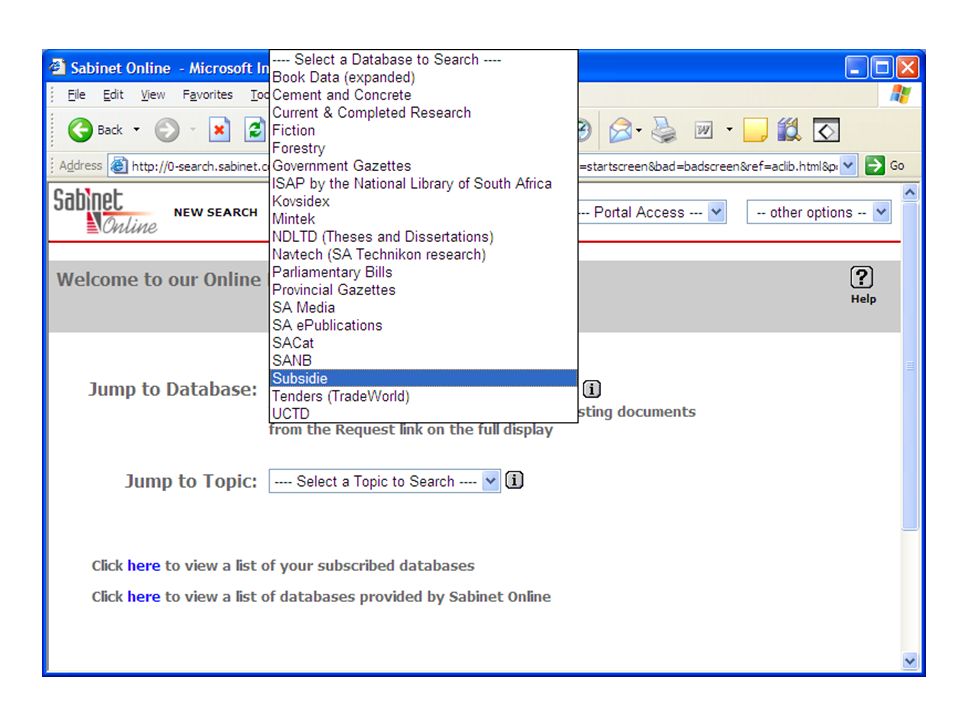
Task: Click the page scrollbar up arrow
Action: 910,193
